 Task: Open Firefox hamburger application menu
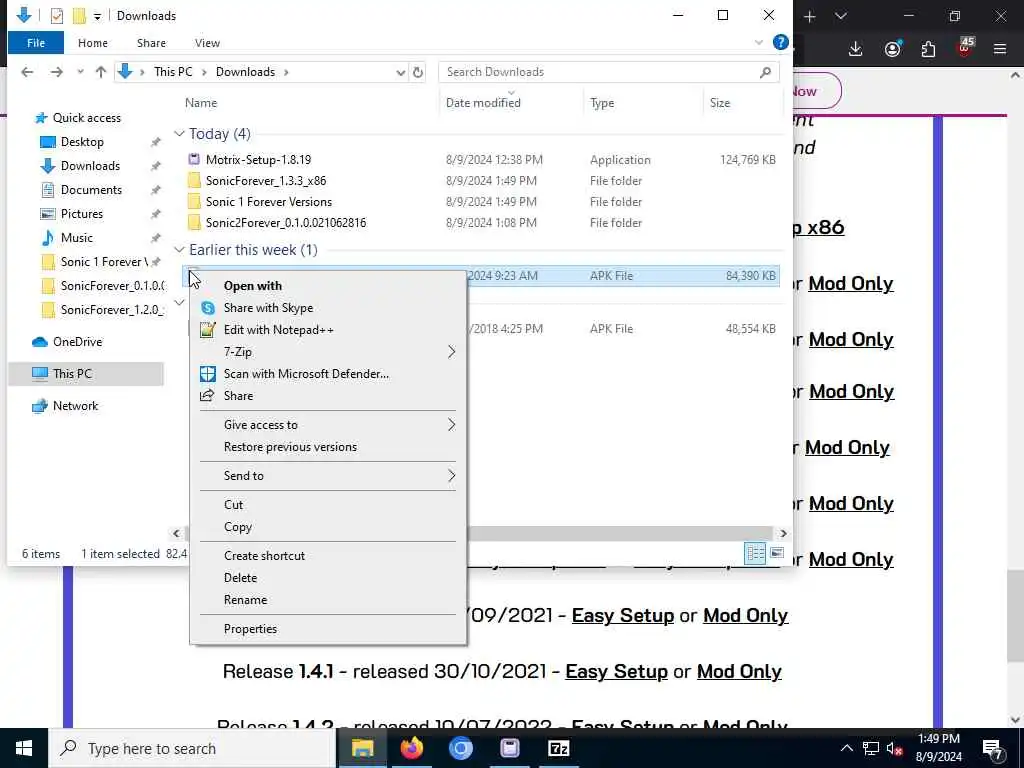tap(999, 49)
